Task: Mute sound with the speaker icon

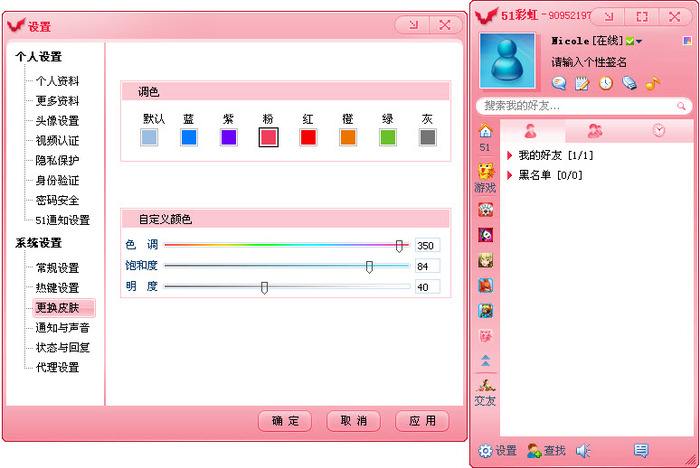Action: (583, 451)
